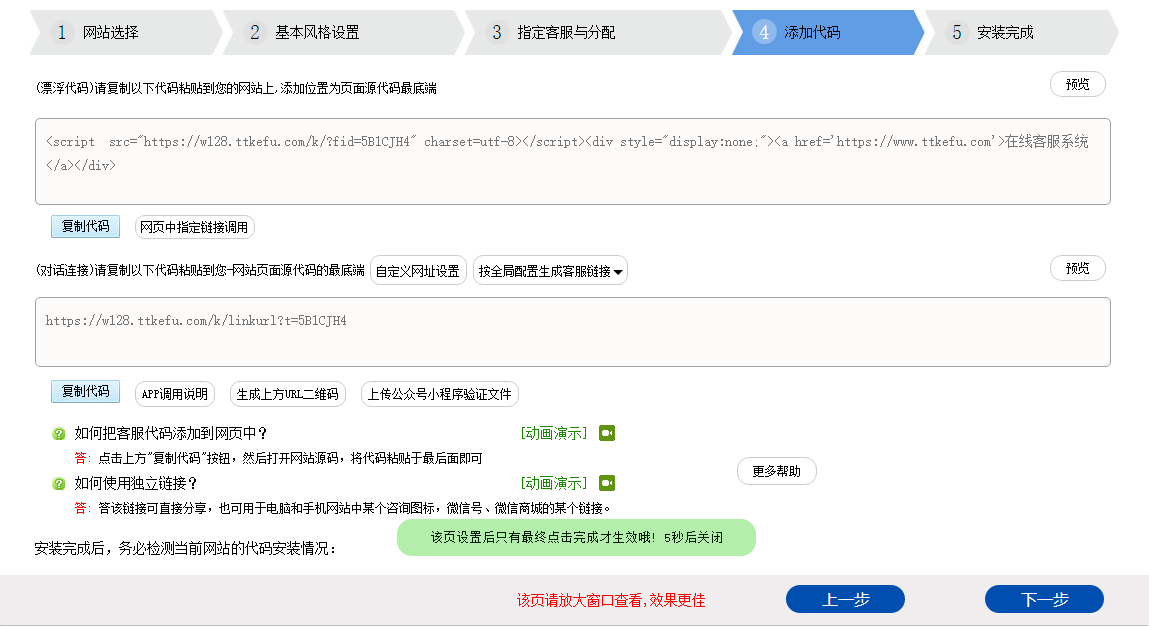This screenshot has width=1149, height=626.
Task: Play video icon for independent link demo
Action: [607, 483]
